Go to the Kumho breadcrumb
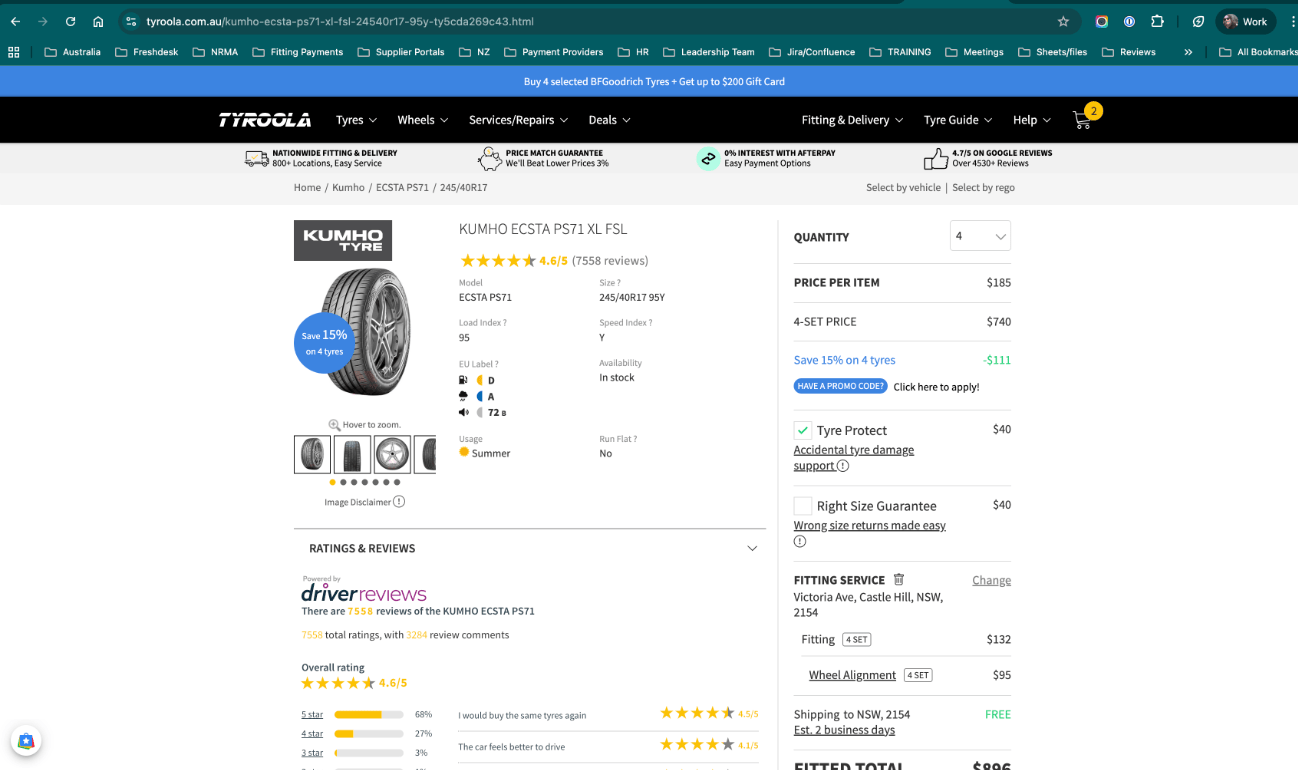The height and width of the screenshot is (770, 1298). [348, 187]
